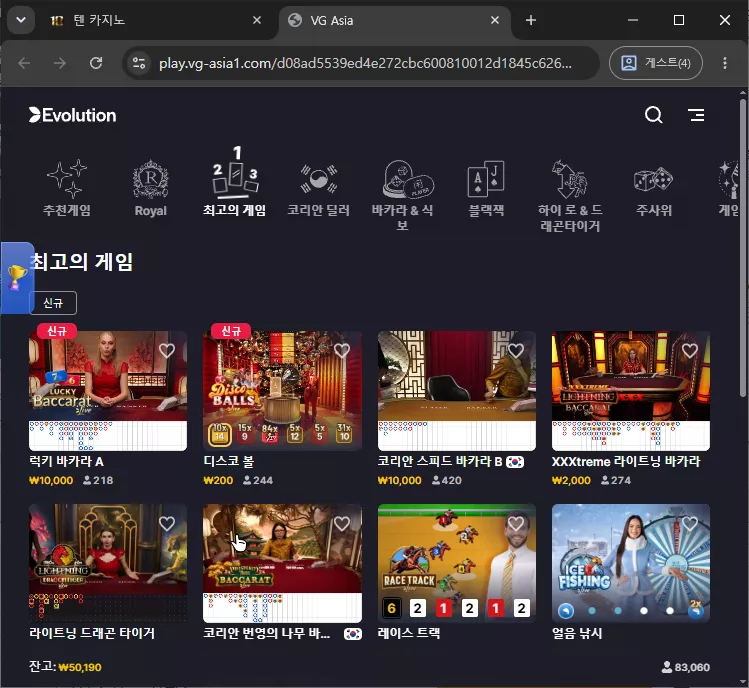Favorite 럭키 바카라 A with heart
Screen dimensions: 749x688
pyautogui.click(x=167, y=351)
